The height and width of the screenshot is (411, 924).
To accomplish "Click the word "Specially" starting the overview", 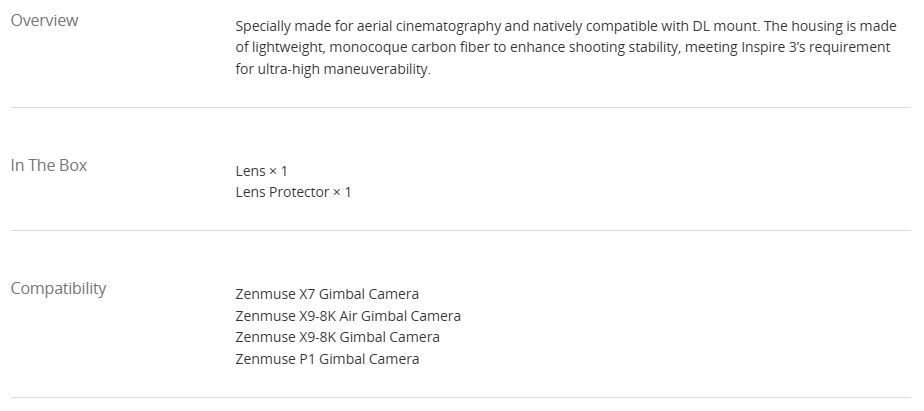I will pyautogui.click(x=266, y=27).
